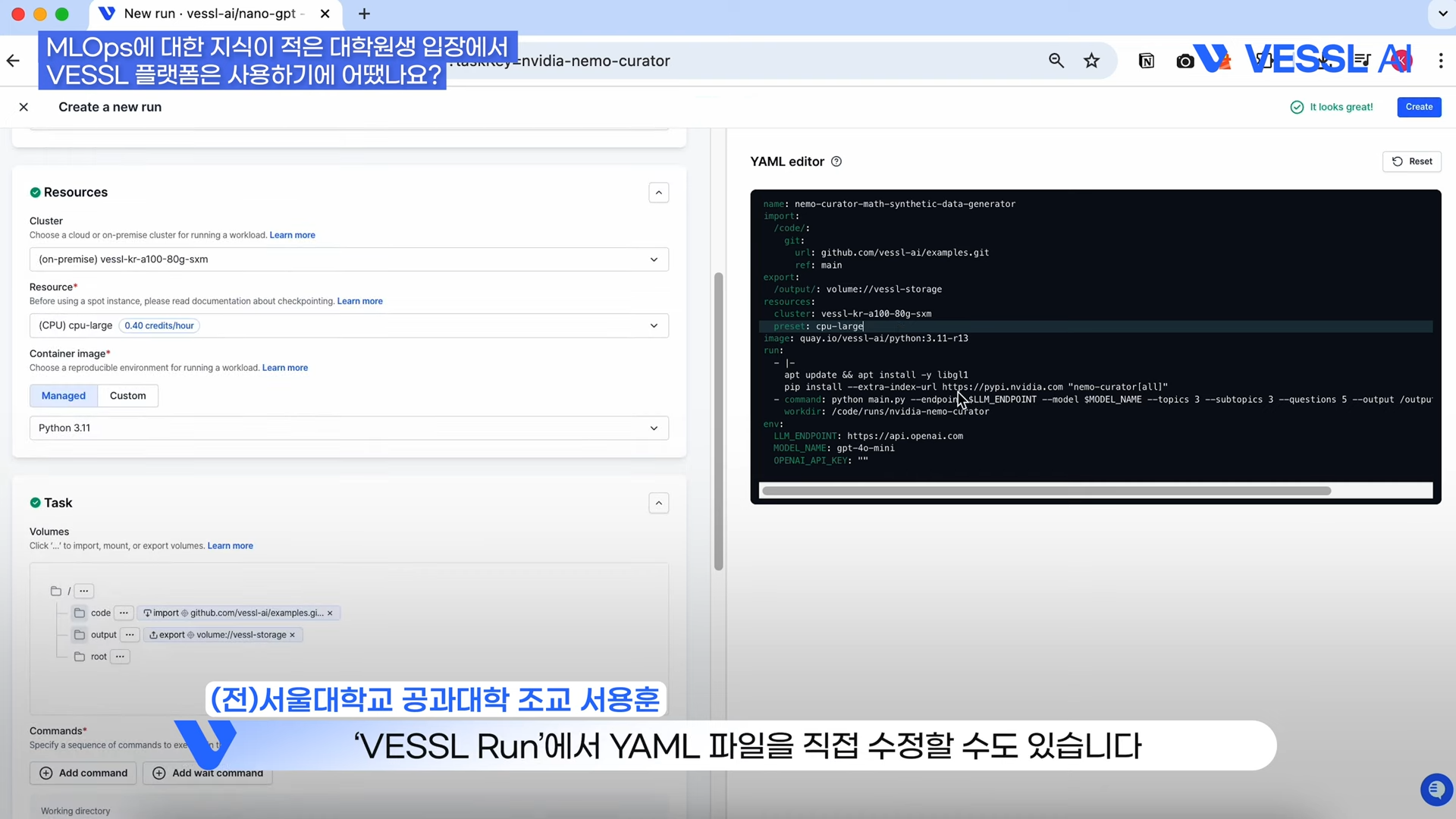Select the output folder icon
This screenshot has height=819, width=1456.
tap(80, 635)
